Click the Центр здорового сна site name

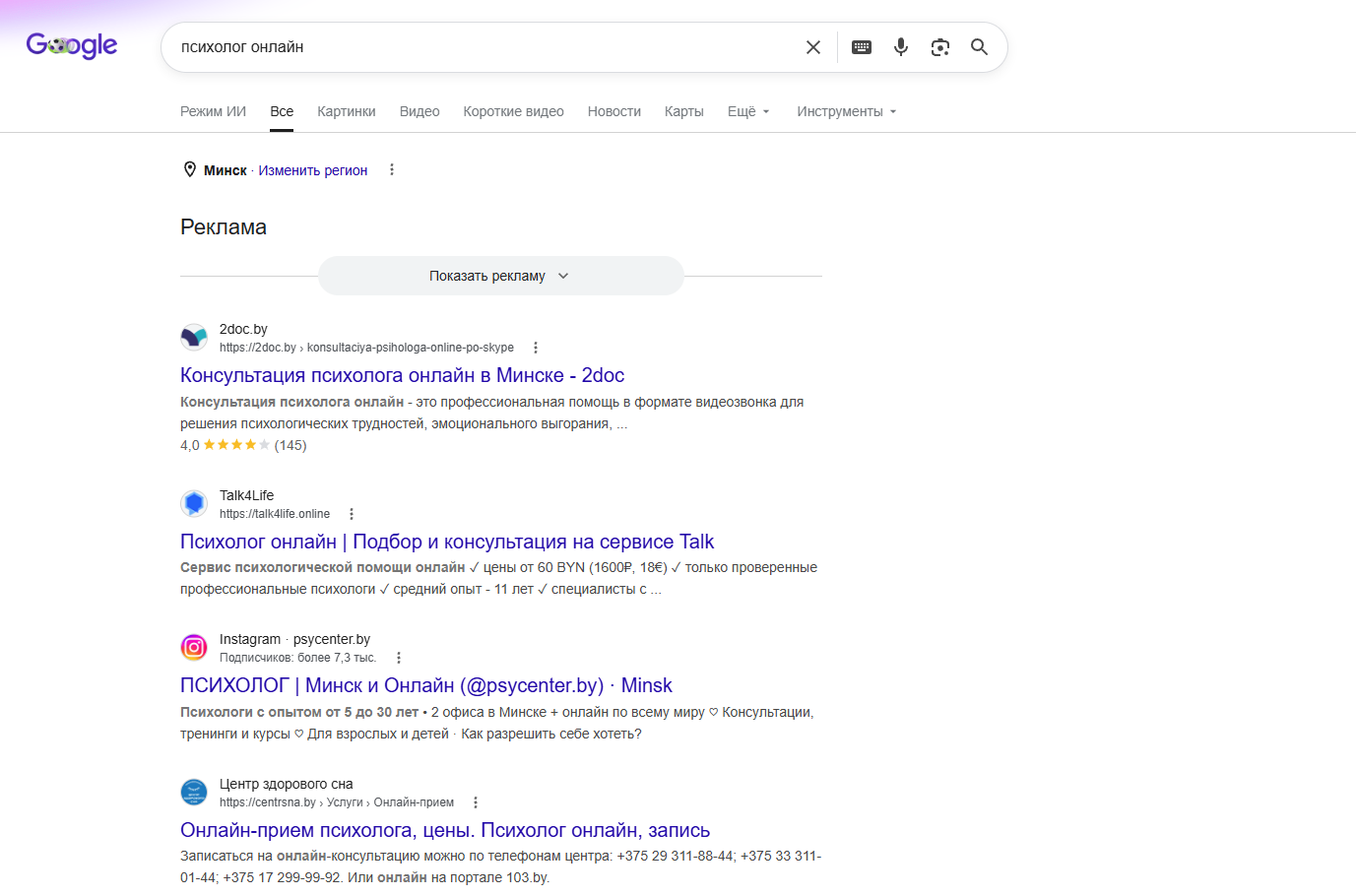(x=287, y=784)
